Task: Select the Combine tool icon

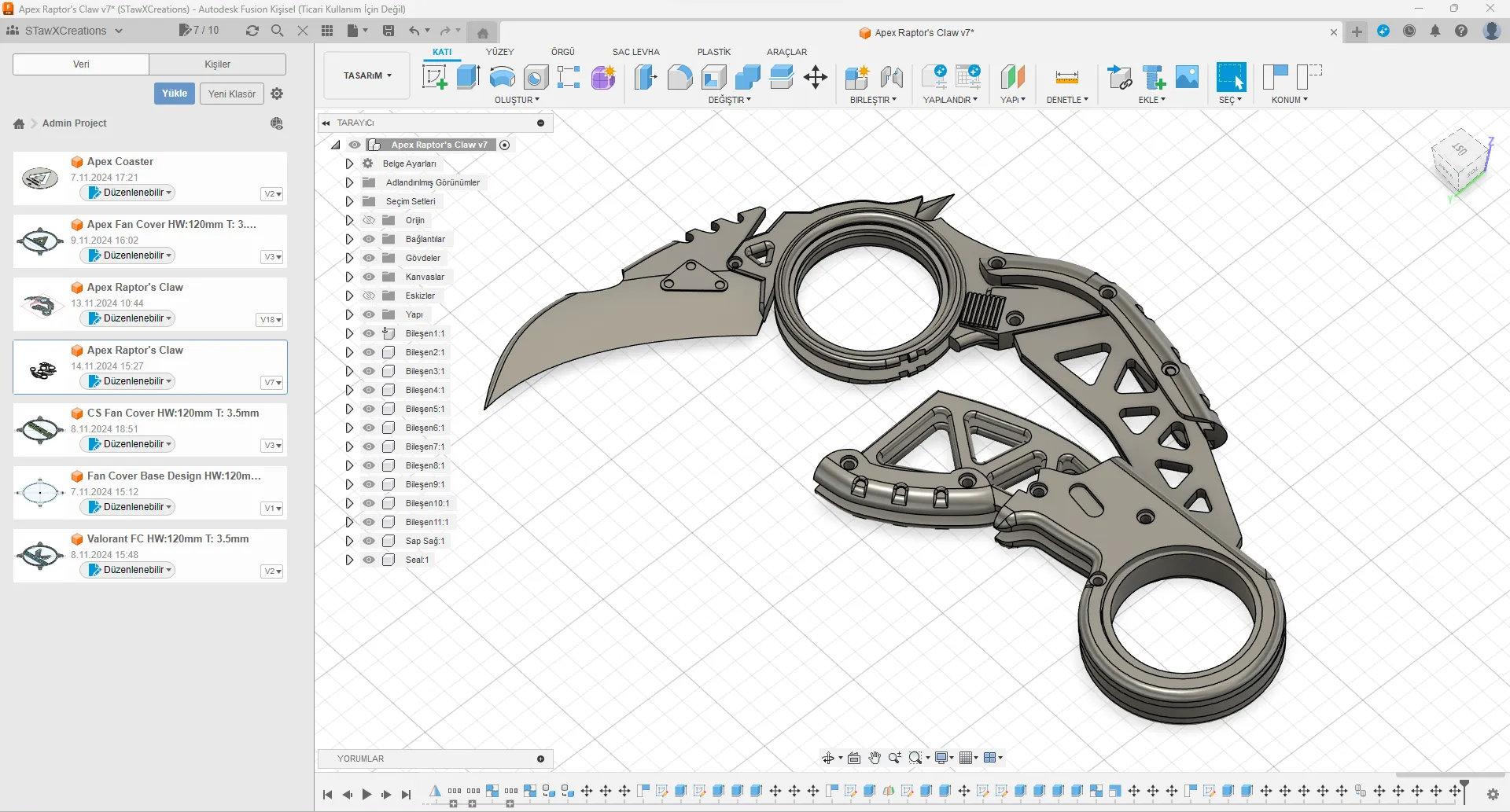Action: pos(748,77)
